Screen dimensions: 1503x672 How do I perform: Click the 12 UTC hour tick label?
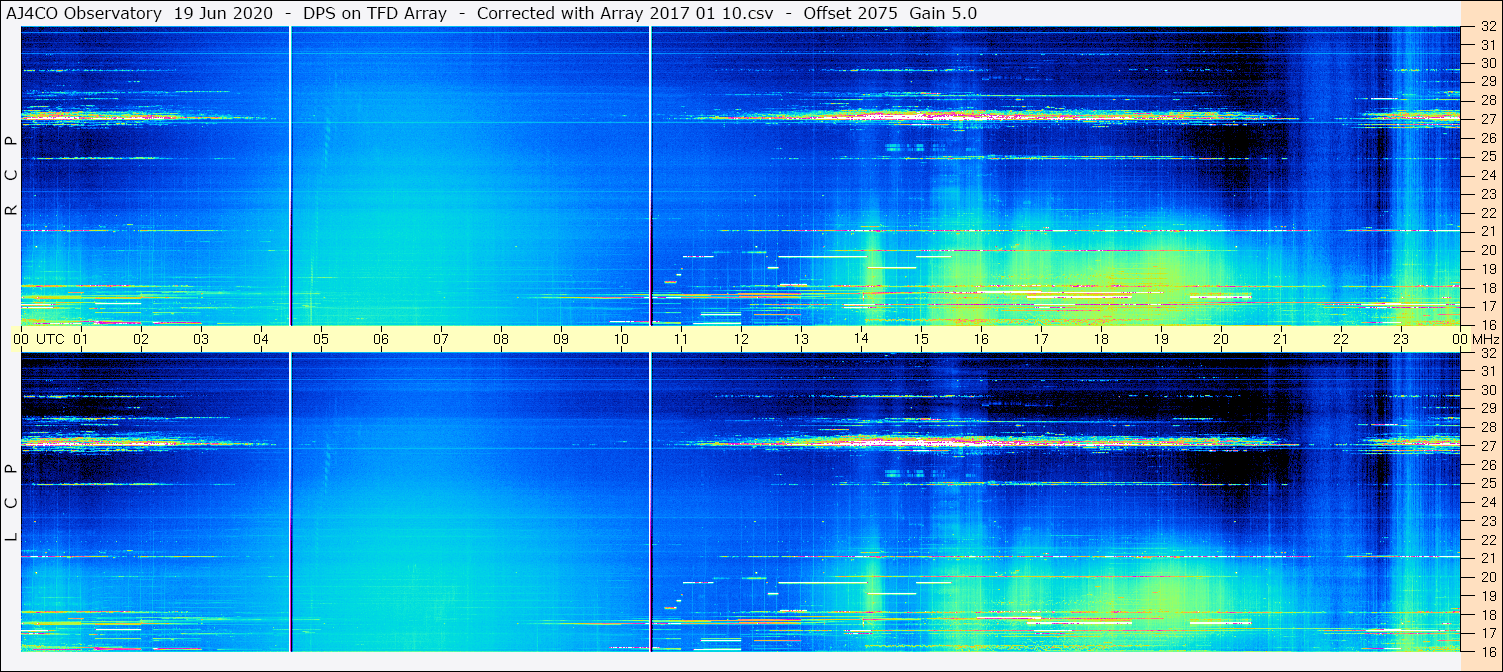[x=741, y=339]
